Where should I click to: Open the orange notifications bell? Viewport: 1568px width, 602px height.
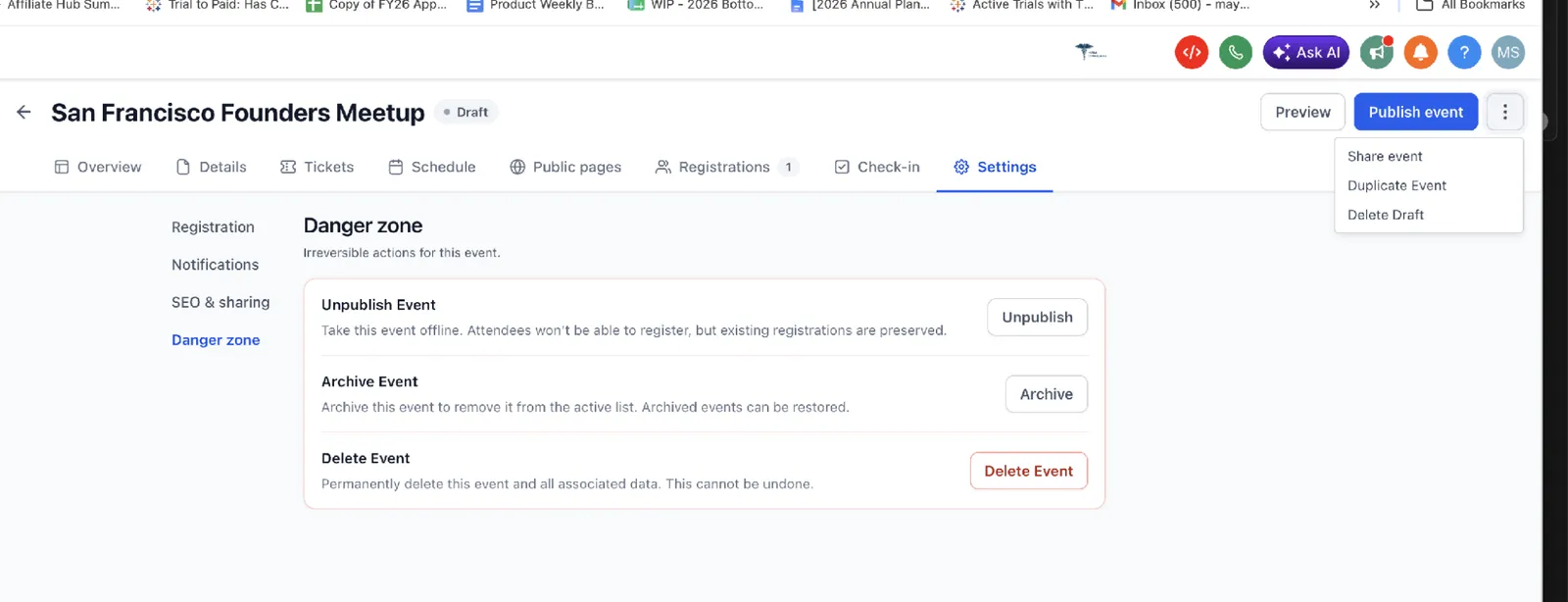coord(1421,53)
